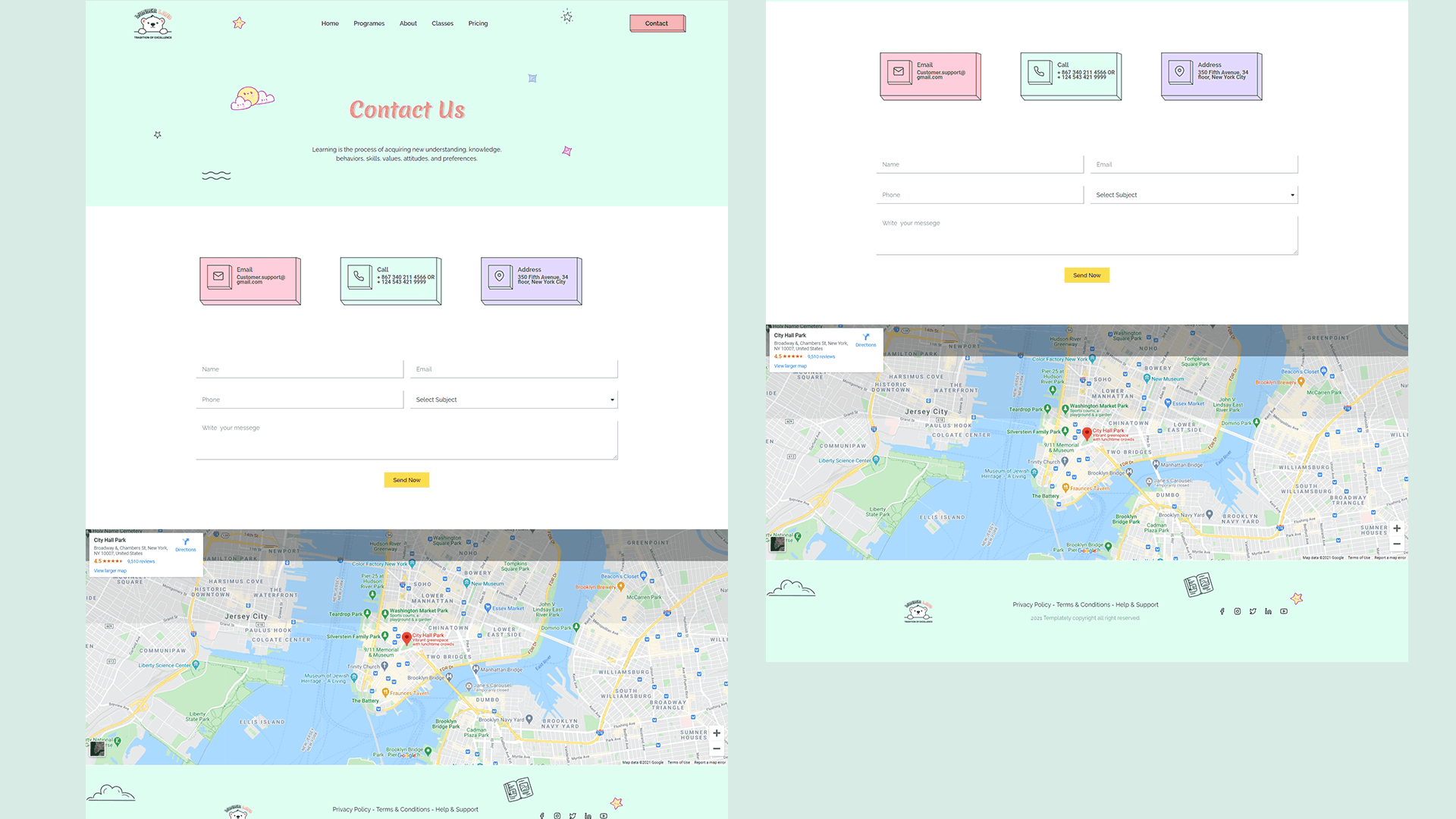1456x819 pixels.
Task: Click Send Now button on right form
Action: point(1087,275)
